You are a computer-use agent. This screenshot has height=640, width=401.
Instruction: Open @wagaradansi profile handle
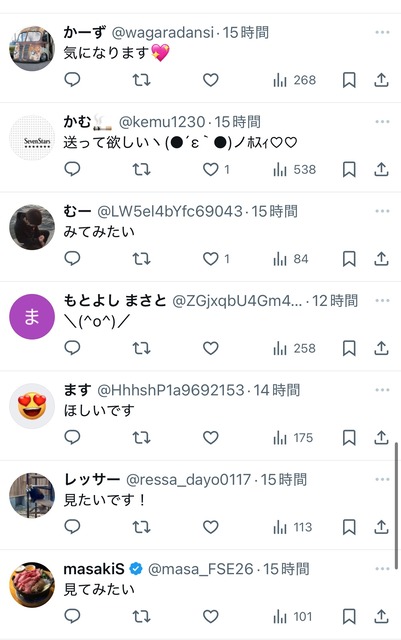coord(163,33)
